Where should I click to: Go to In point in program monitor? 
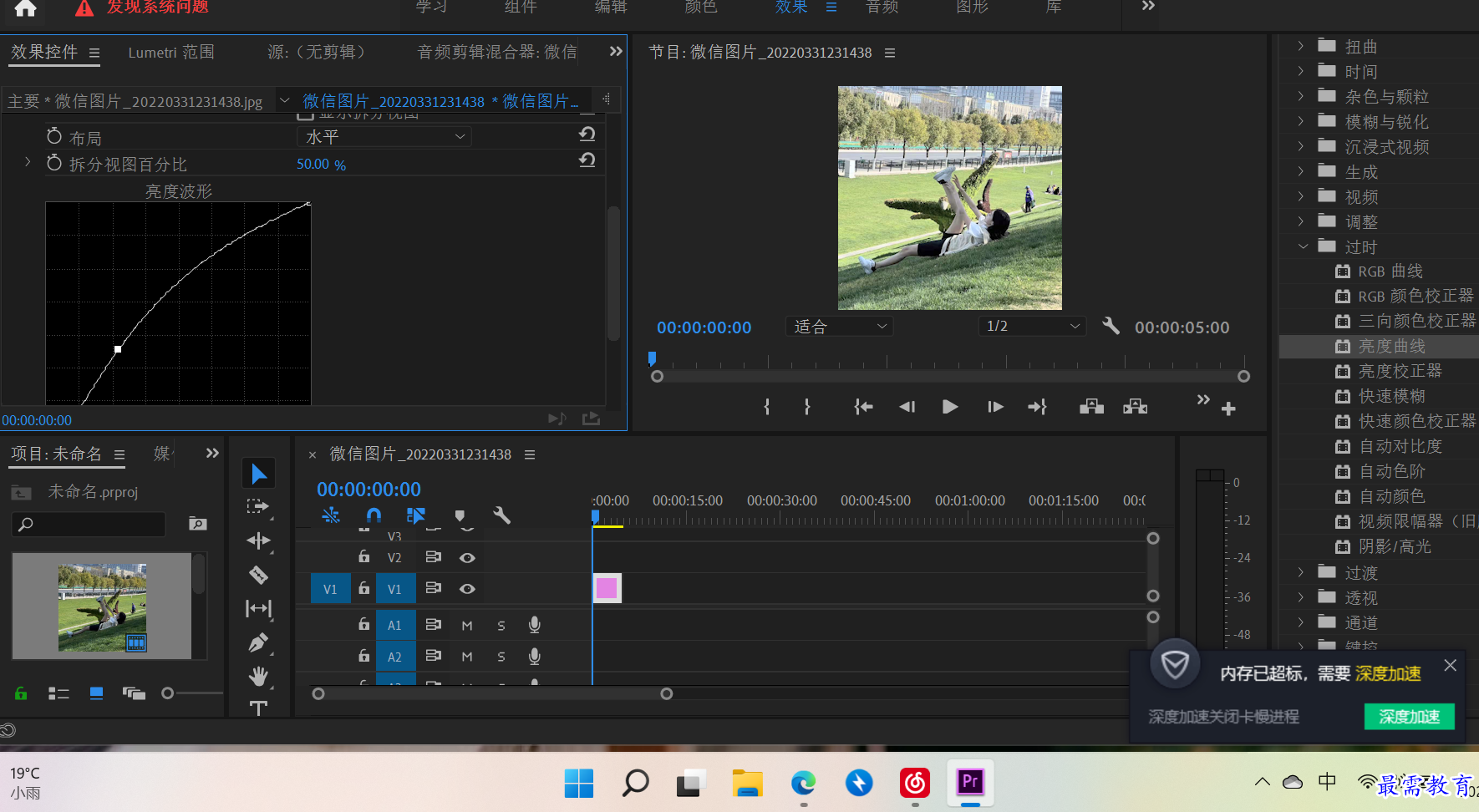point(863,407)
